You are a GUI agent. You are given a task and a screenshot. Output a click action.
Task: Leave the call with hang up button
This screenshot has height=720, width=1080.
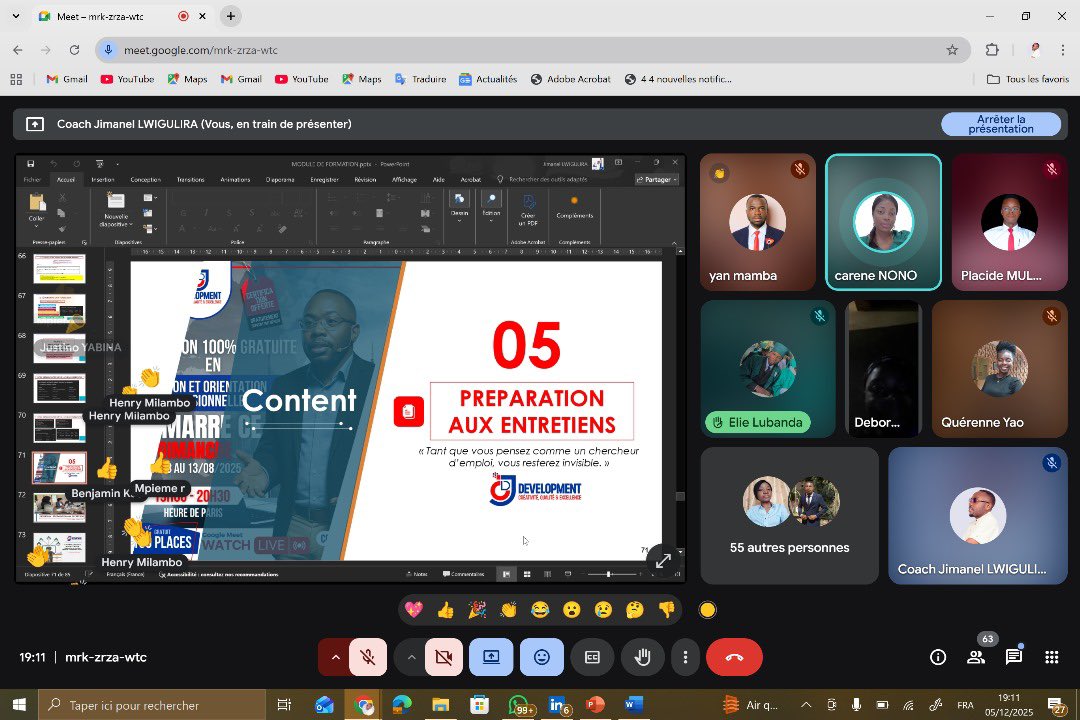[x=734, y=657]
